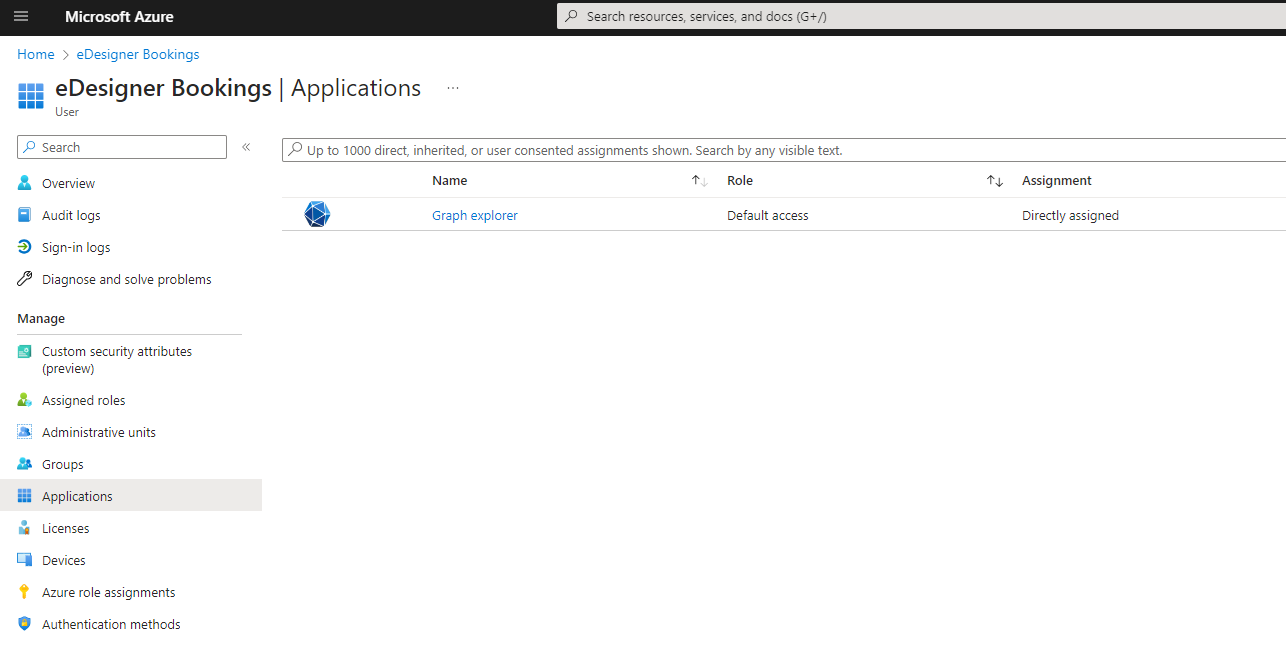This screenshot has height=647, width=1286.
Task: Sort the table by Role column
Action: point(994,181)
